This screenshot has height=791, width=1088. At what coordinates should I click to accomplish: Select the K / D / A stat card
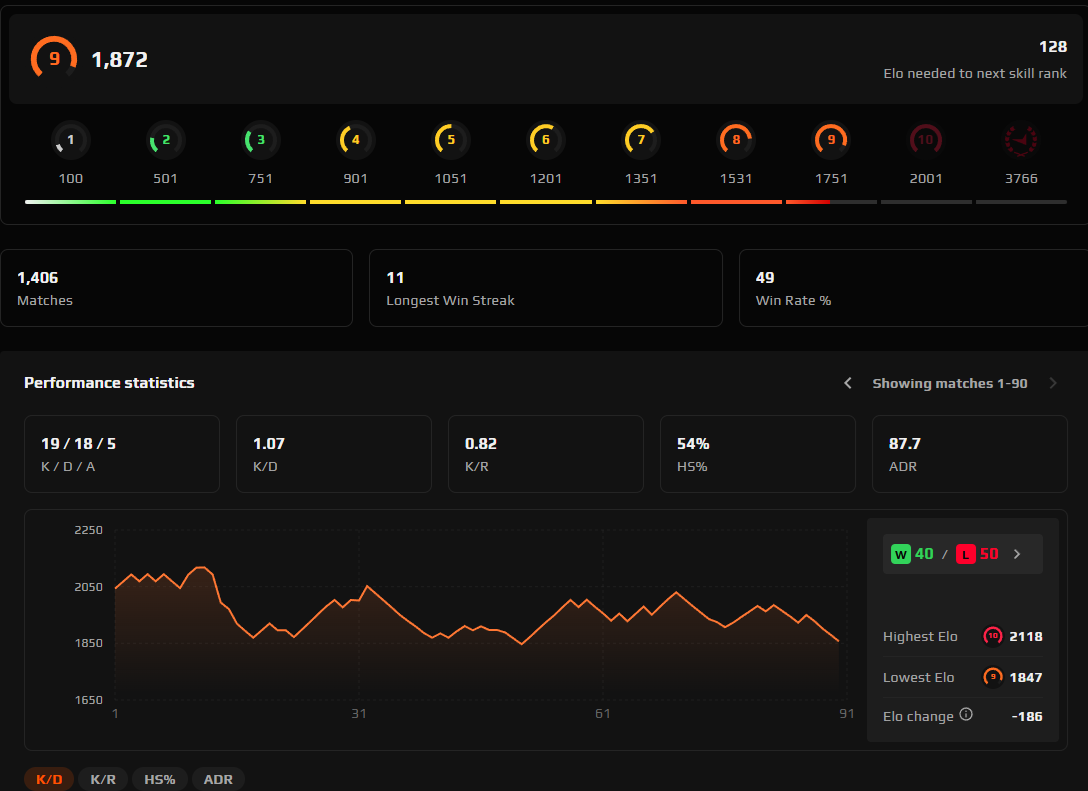tap(122, 454)
